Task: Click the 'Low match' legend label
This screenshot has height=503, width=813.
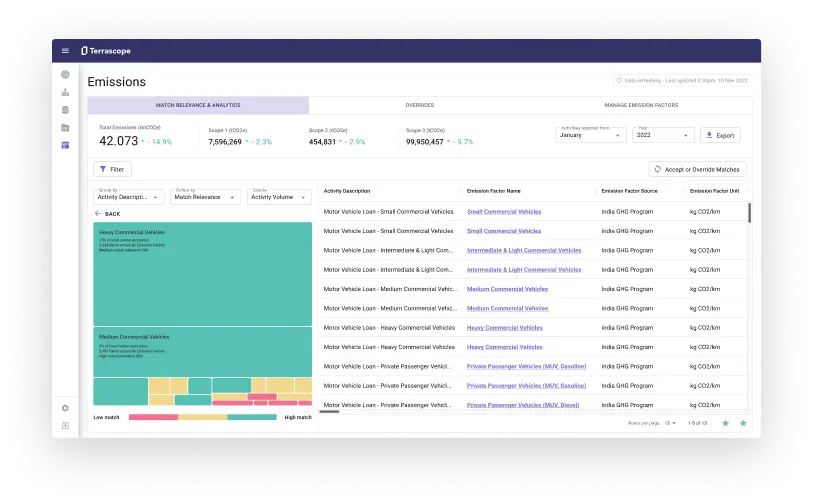Action: pos(106,417)
